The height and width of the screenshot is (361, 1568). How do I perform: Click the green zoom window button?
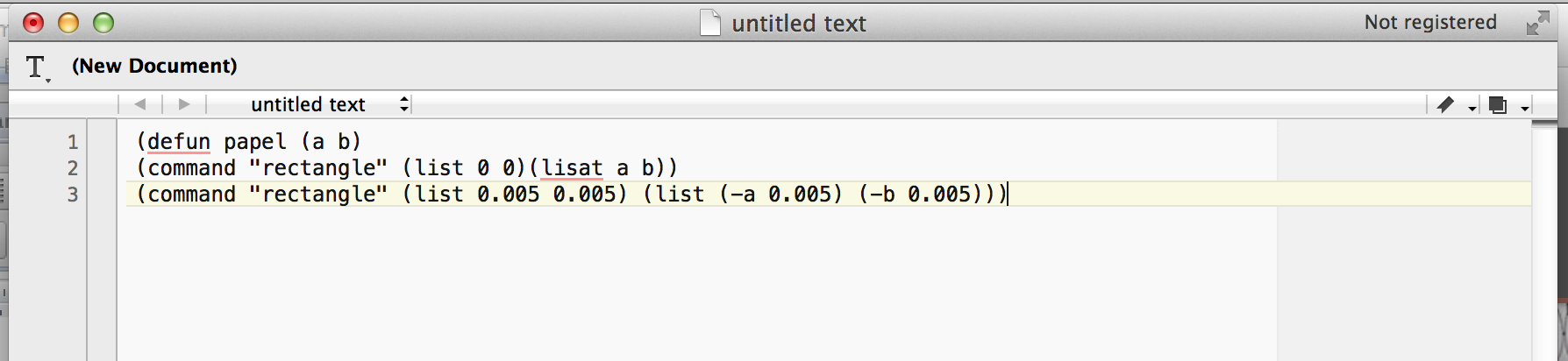pos(103,23)
